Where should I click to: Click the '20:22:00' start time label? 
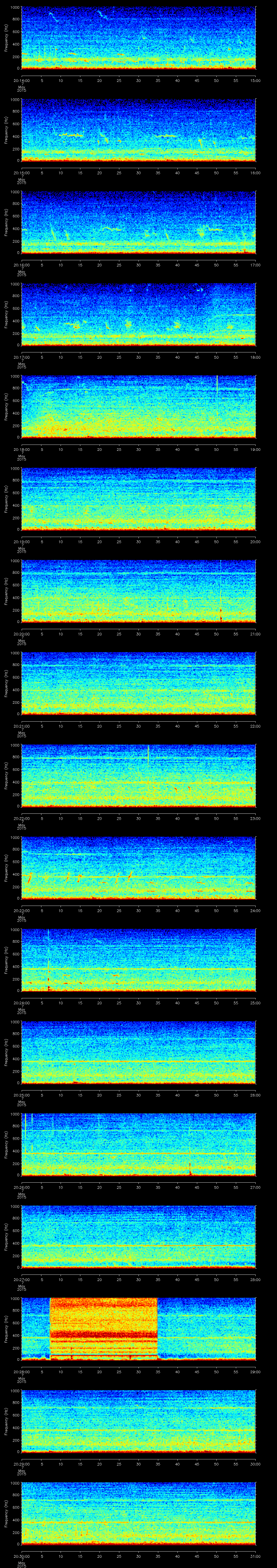click(x=22, y=818)
